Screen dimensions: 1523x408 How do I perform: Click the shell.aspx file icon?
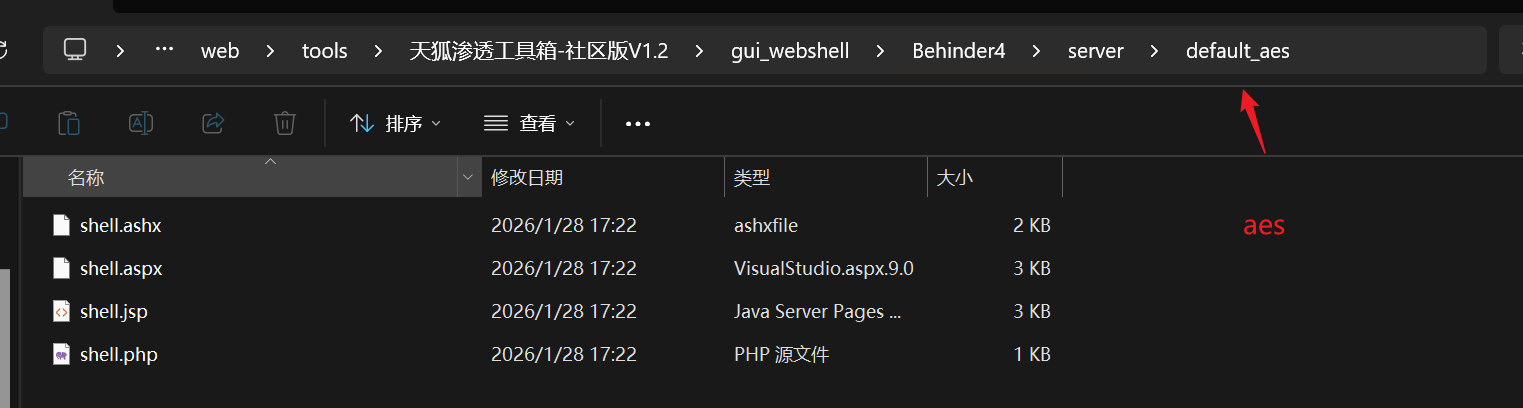(61, 269)
